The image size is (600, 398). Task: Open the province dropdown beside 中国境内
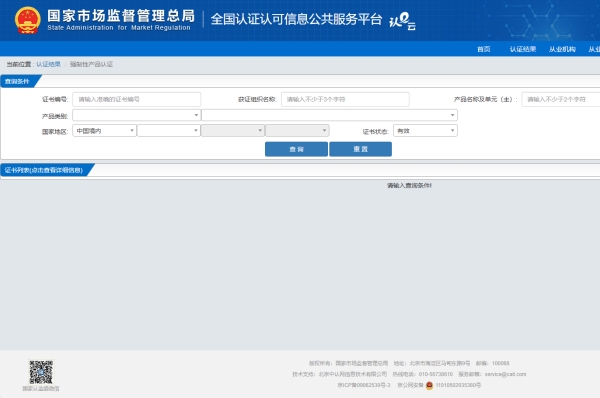[169, 130]
